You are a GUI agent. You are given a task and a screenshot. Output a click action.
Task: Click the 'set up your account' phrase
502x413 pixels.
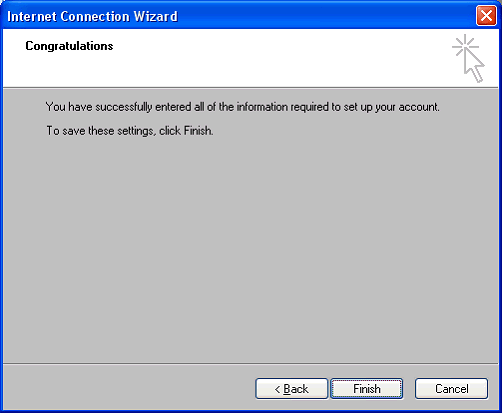(x=391, y=107)
